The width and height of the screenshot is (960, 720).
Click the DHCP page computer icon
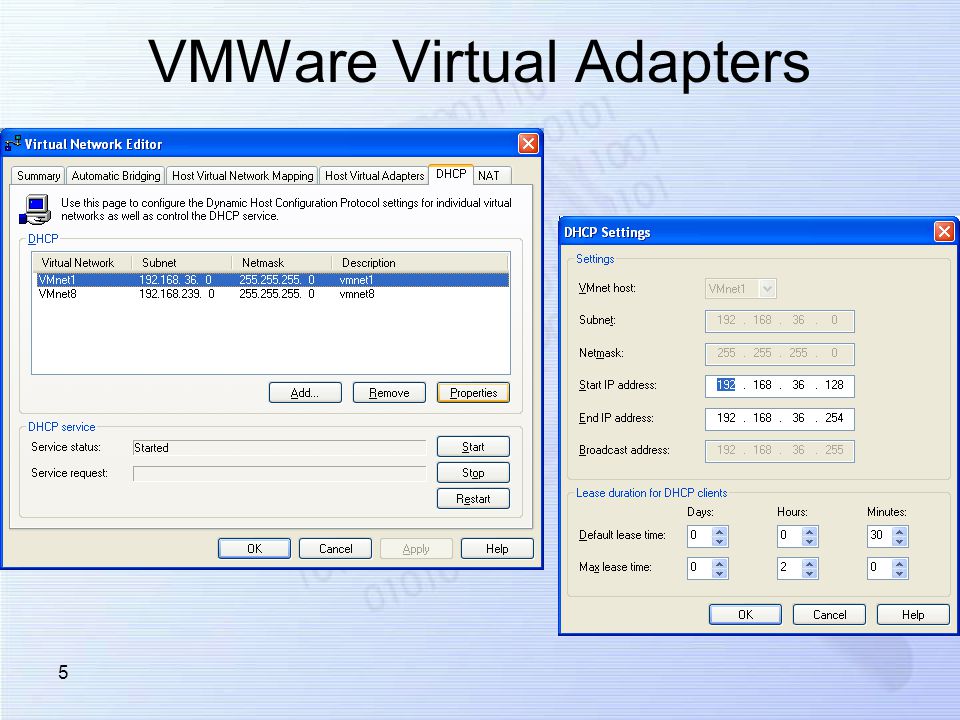36,210
